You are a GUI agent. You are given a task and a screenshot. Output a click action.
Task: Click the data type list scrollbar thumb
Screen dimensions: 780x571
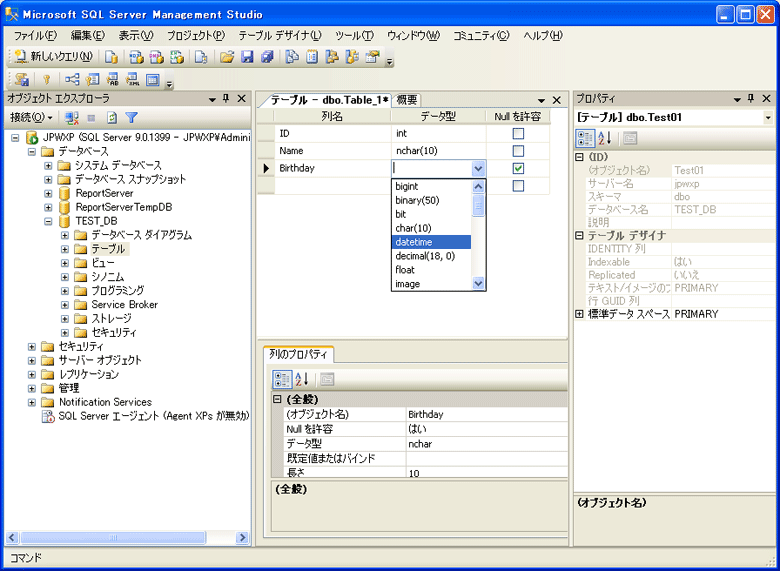[478, 205]
